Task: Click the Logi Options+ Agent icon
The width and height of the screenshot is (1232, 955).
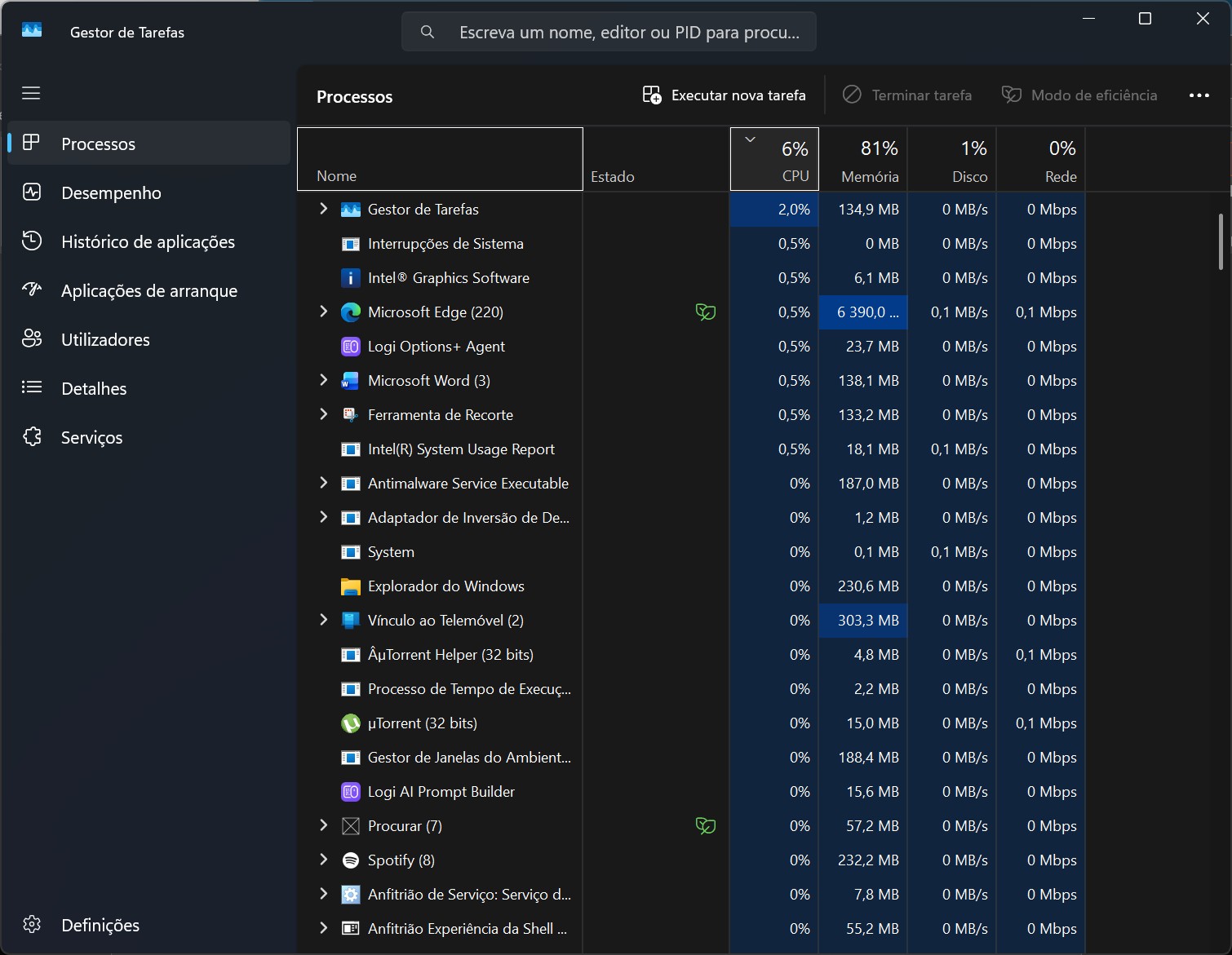Action: (x=351, y=347)
